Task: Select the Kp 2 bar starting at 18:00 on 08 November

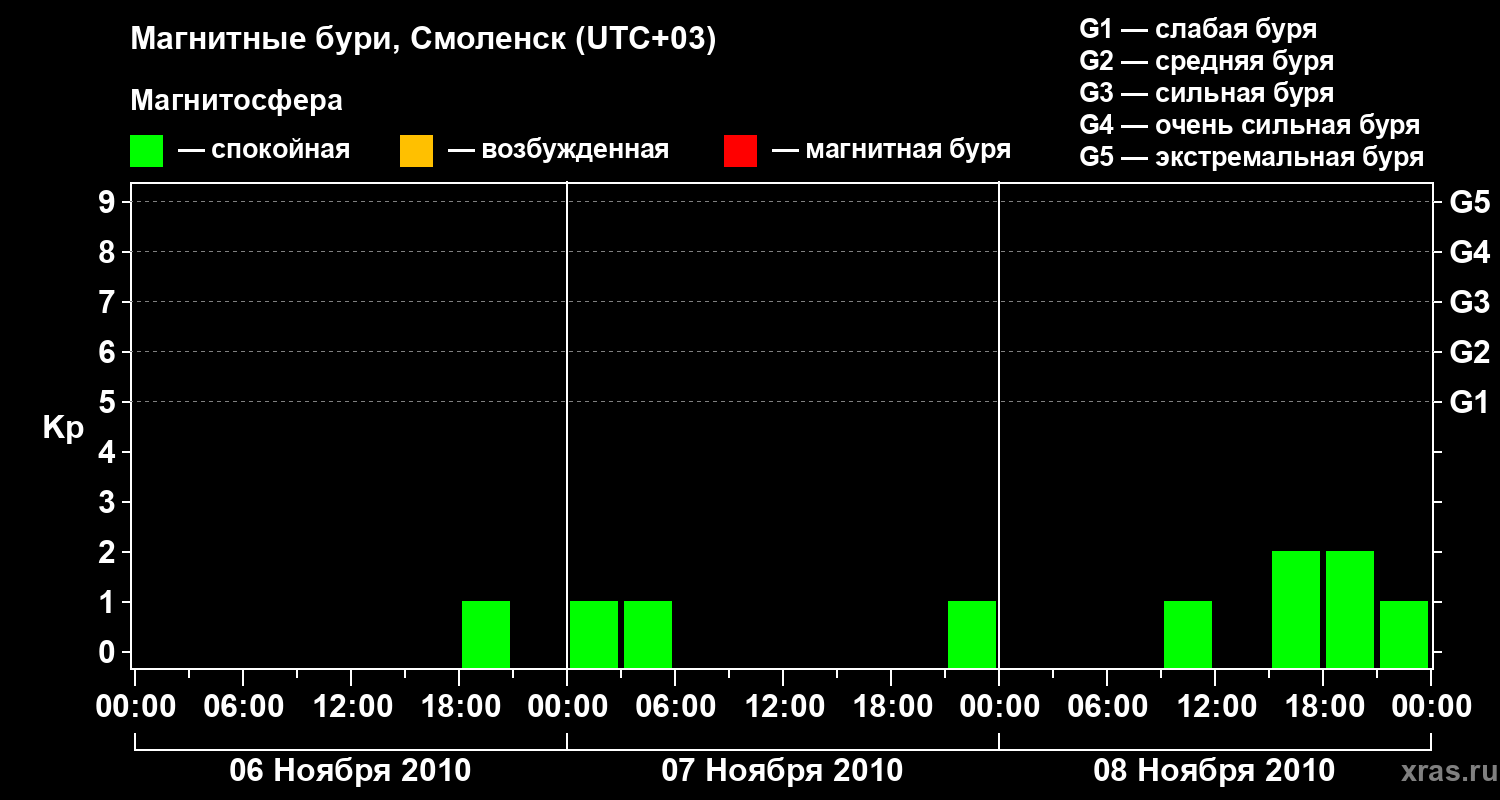Action: (x=1350, y=609)
